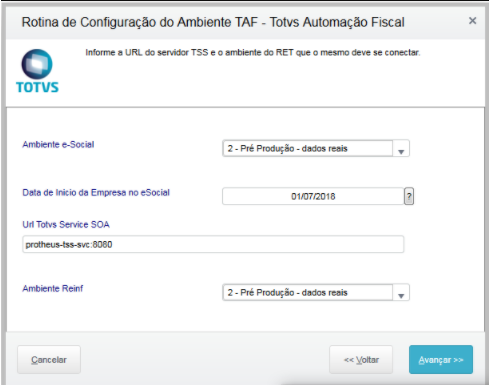Viewport: 491px width, 386px height.
Task: Close the dialog with the X icon
Action: (472, 21)
